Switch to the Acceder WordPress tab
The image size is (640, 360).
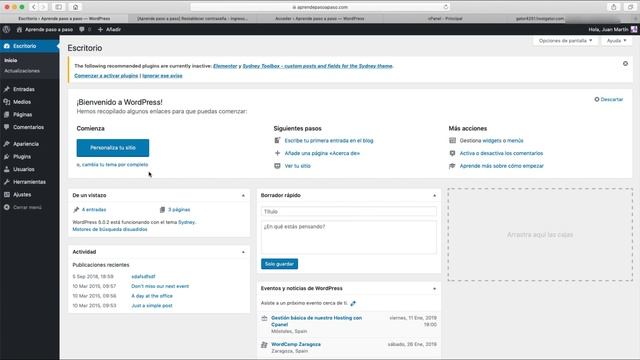pyautogui.click(x=320, y=18)
